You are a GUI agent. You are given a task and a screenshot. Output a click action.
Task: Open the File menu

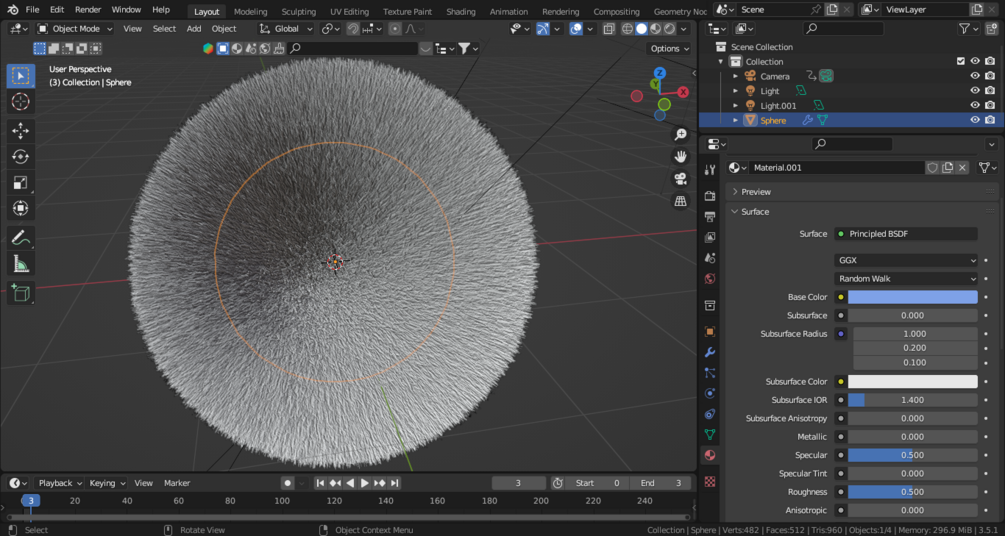point(32,10)
